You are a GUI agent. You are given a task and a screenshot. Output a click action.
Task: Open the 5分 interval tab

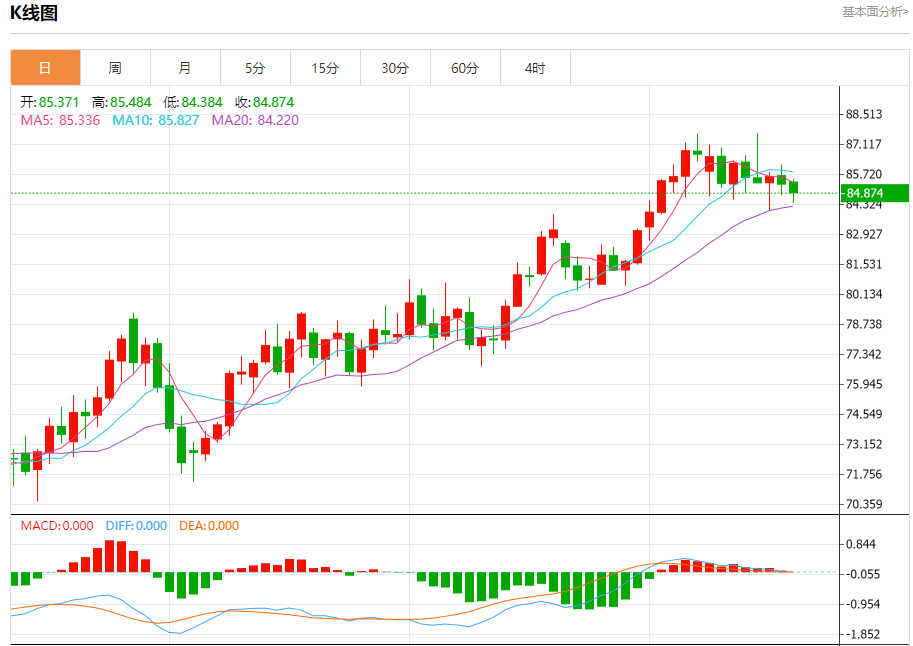(255, 68)
